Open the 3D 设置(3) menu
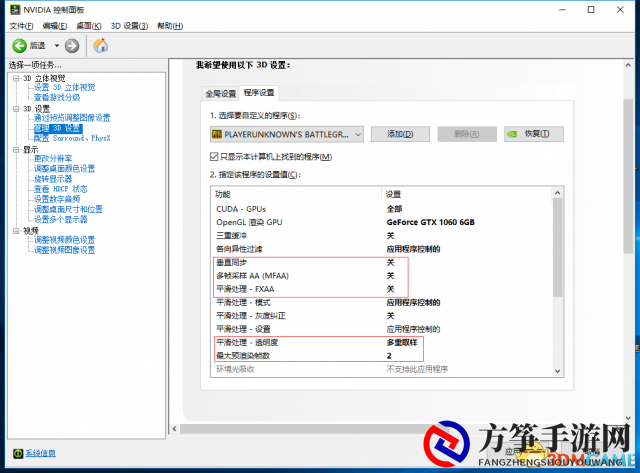This screenshot has height=473, width=640. (x=129, y=26)
